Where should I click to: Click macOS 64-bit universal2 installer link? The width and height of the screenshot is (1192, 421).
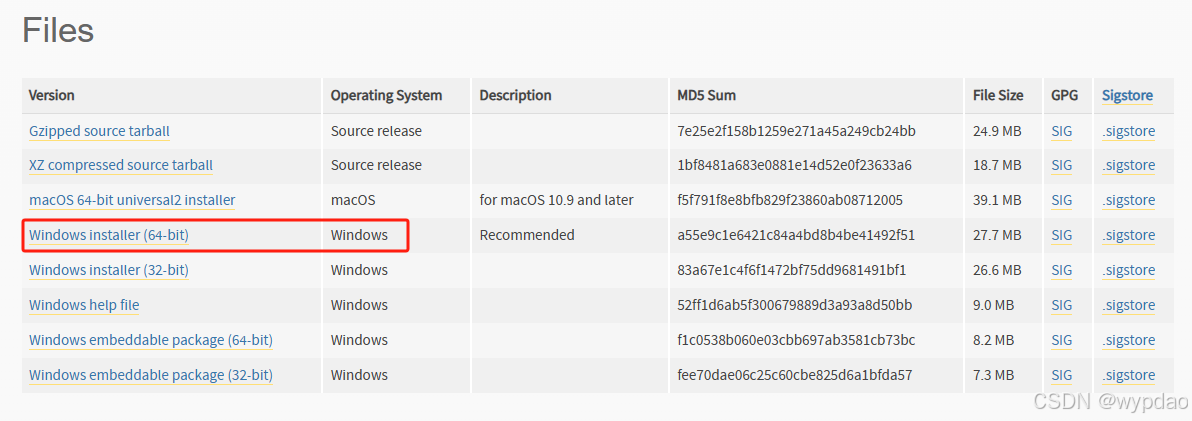(x=132, y=200)
